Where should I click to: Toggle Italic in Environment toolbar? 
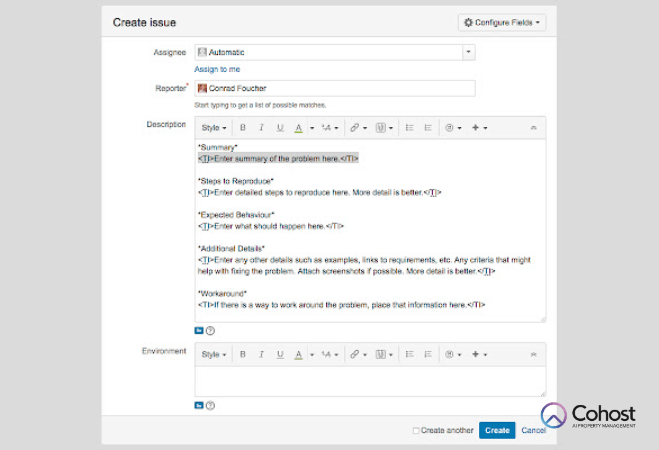(261, 355)
